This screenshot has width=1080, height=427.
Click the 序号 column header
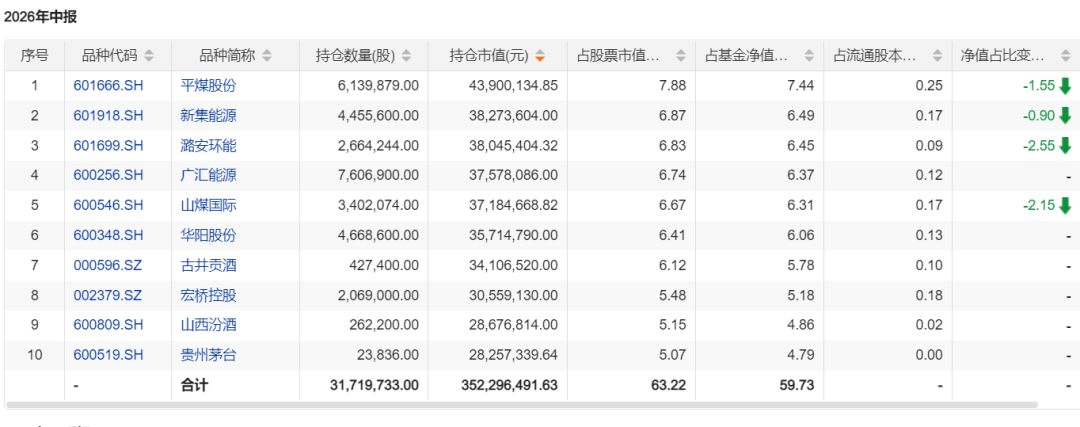34,56
